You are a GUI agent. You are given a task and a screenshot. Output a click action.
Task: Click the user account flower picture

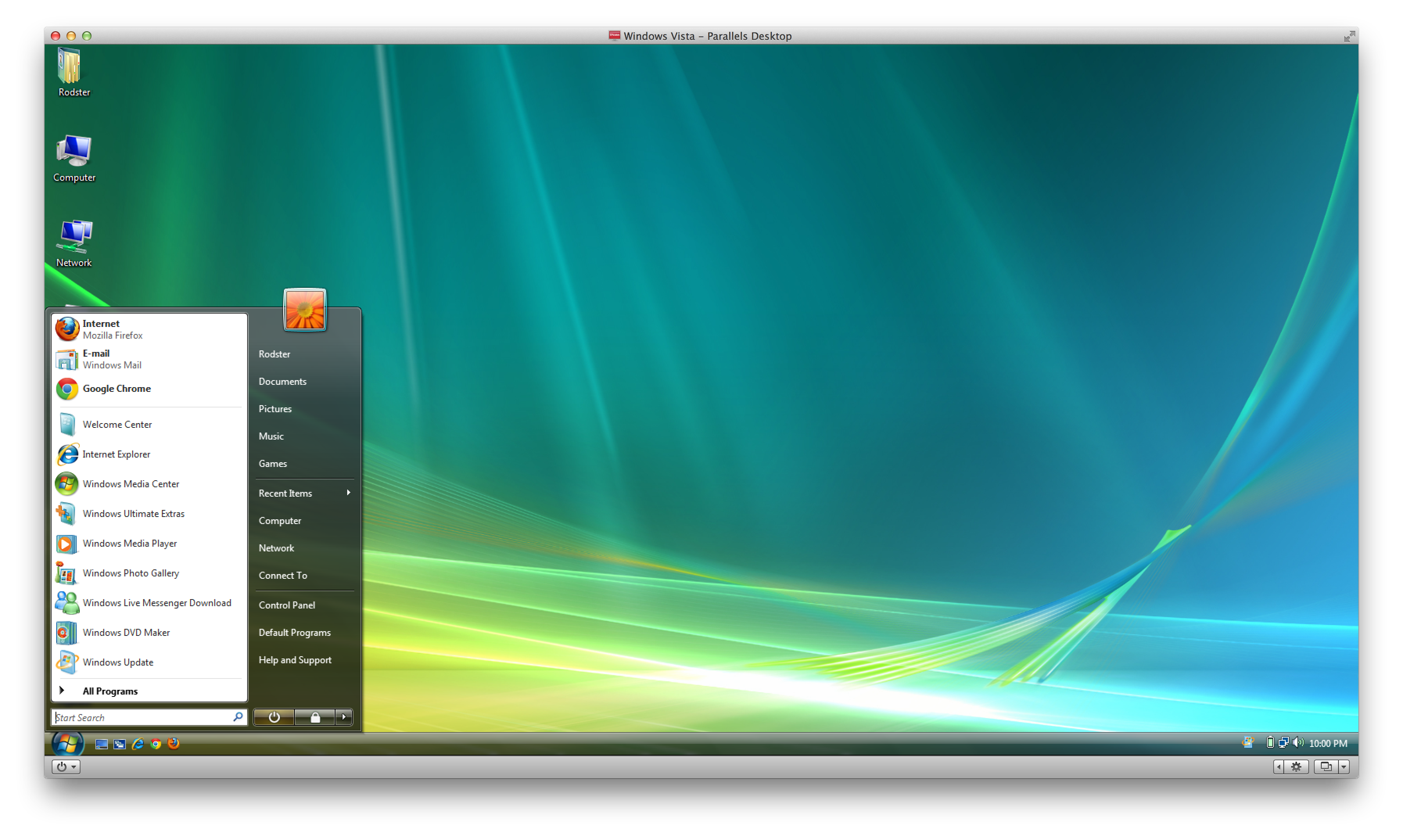(x=305, y=310)
